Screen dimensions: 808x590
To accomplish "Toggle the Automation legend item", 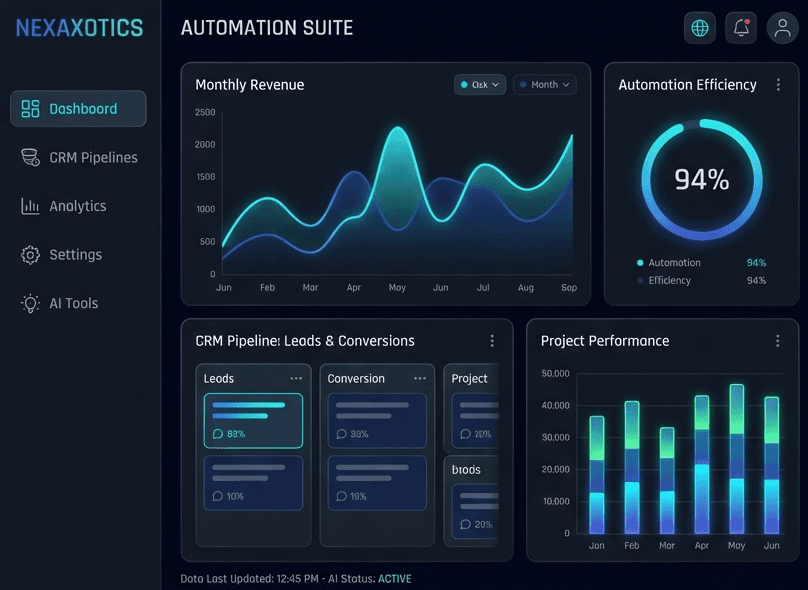I will [x=670, y=262].
